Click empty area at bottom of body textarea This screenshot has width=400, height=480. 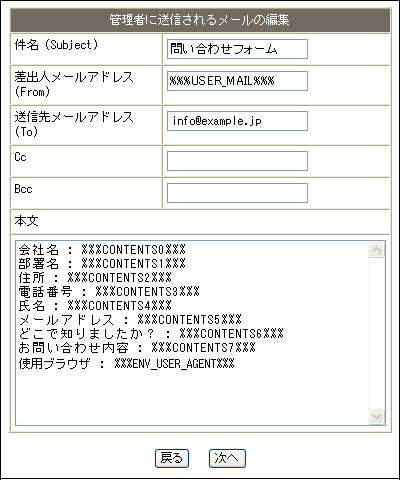coord(192,398)
